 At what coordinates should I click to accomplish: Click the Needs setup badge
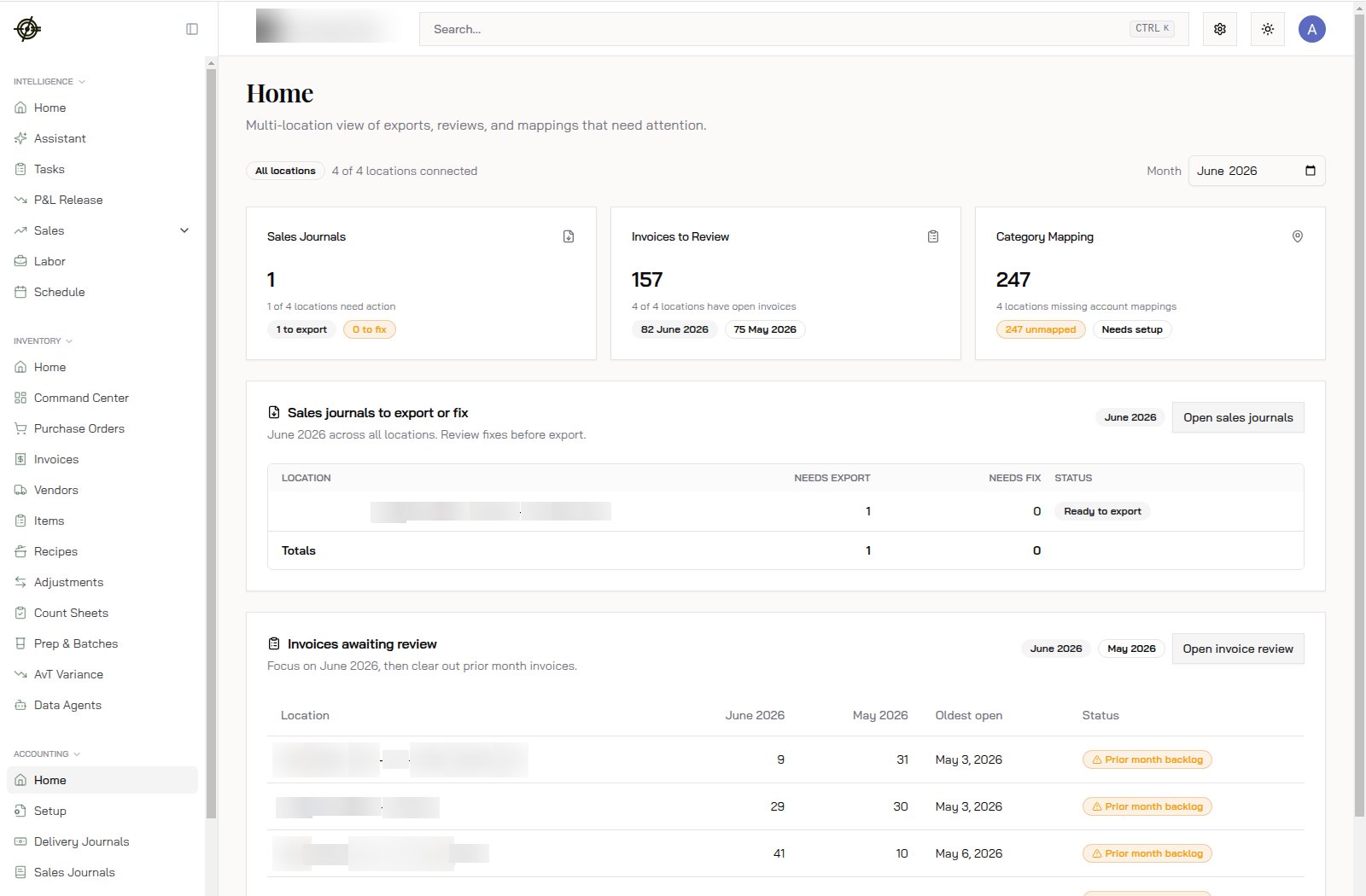tap(1132, 329)
